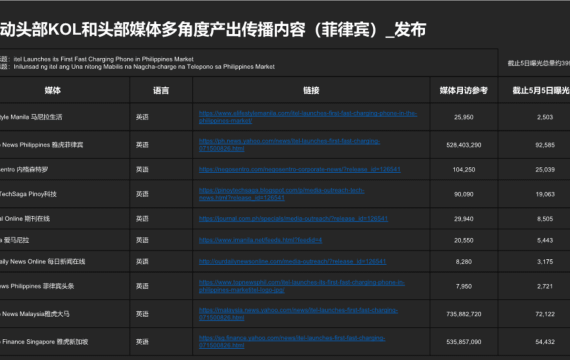Viewport: 570px width, 360px height.
Task: Click 英语 in the 马尼拉生活 row
Action: click(142, 117)
